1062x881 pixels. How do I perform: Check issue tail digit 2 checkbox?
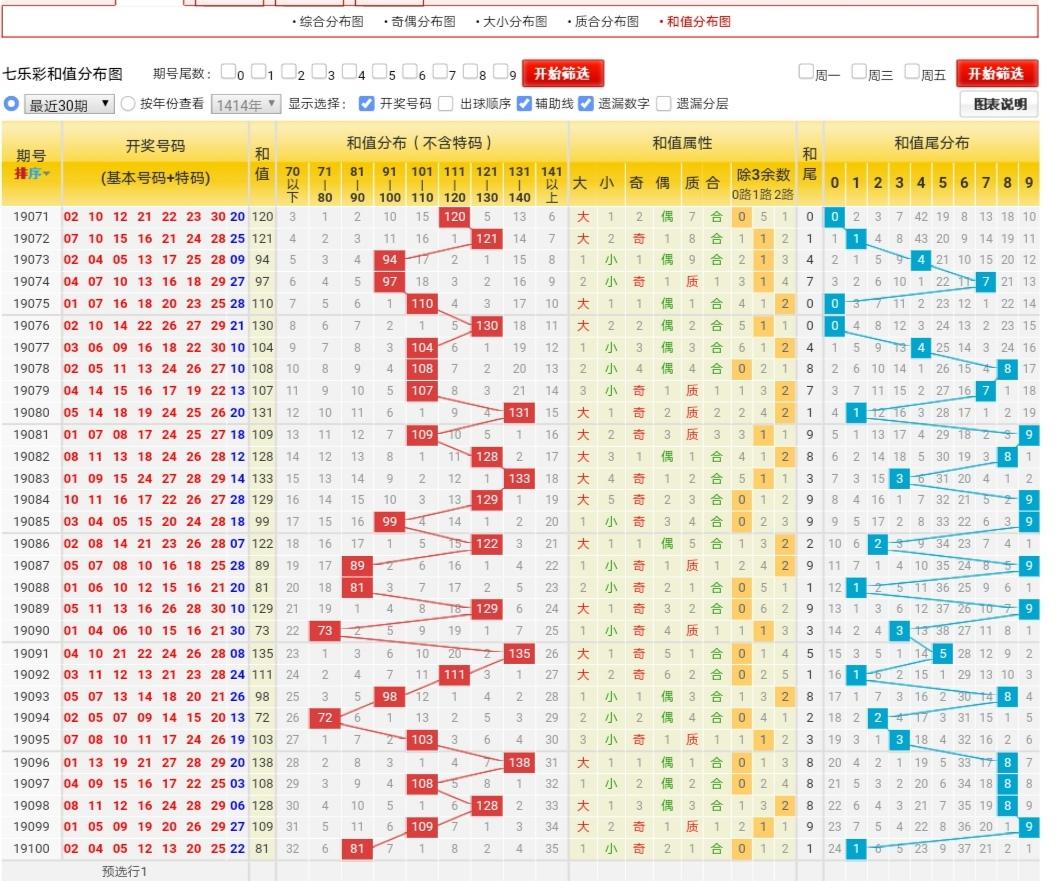[289, 71]
